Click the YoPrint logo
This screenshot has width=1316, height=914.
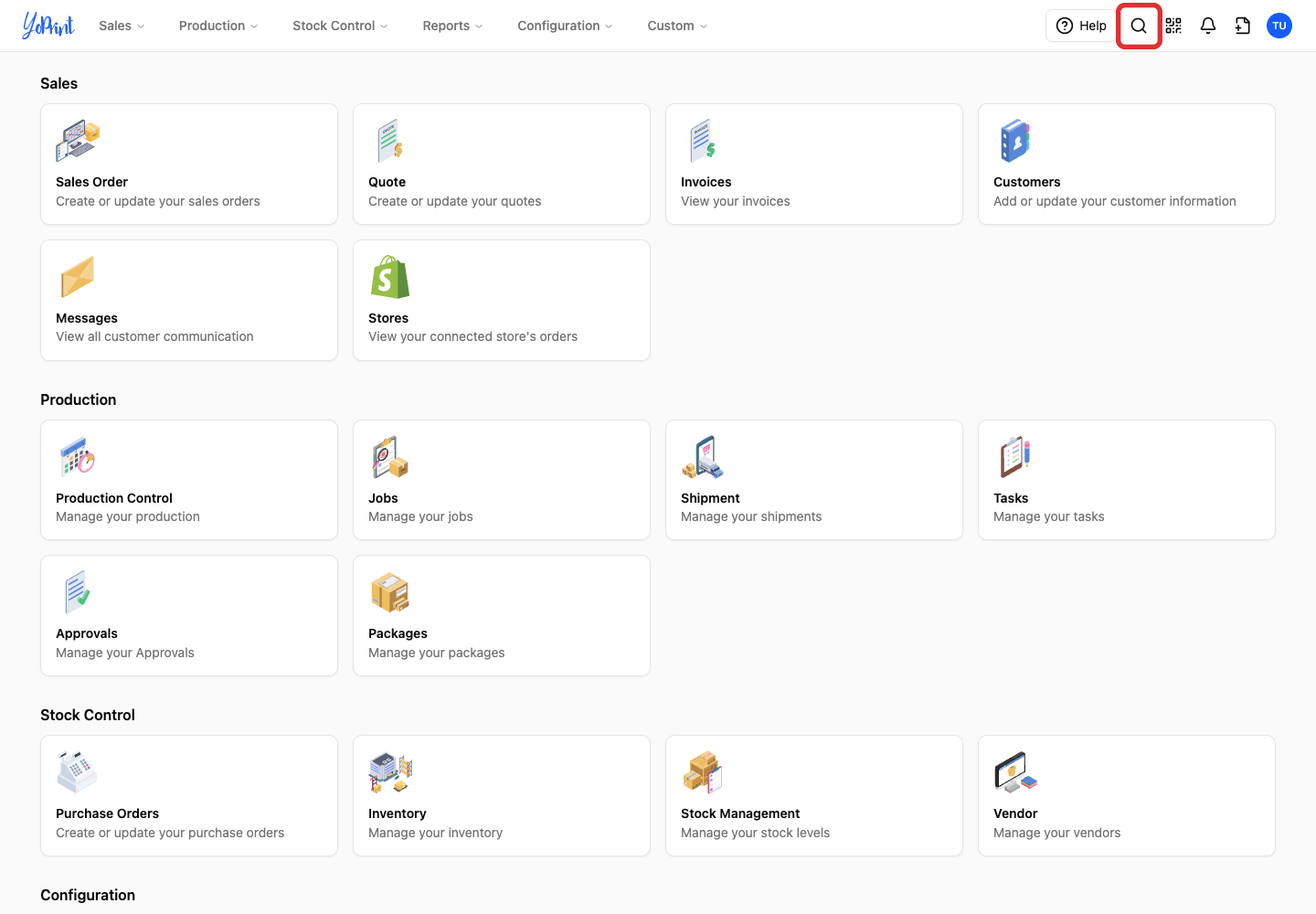48,26
